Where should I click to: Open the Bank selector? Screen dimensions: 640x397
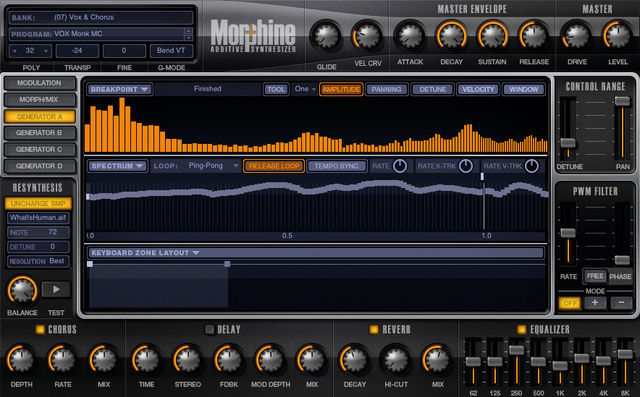[101, 18]
